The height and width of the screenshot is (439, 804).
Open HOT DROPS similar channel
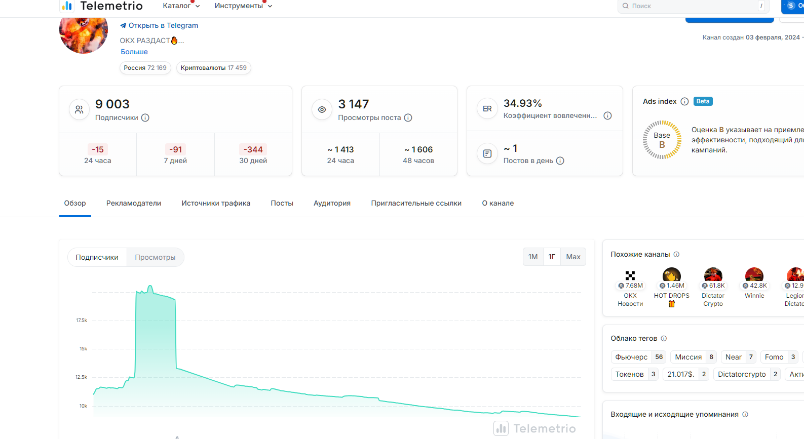(672, 287)
